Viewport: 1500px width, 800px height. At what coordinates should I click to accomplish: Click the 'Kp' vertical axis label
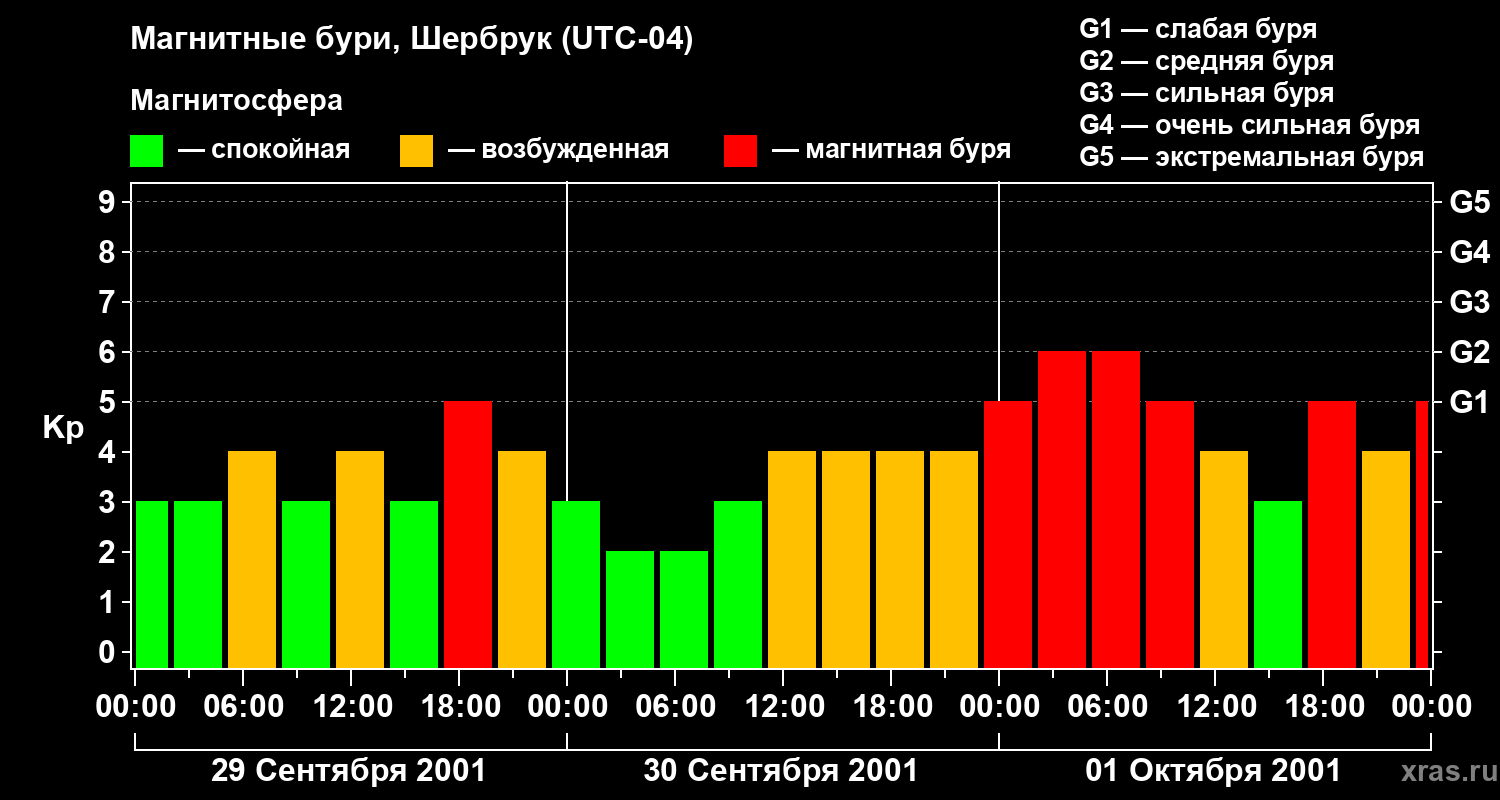(x=63, y=428)
